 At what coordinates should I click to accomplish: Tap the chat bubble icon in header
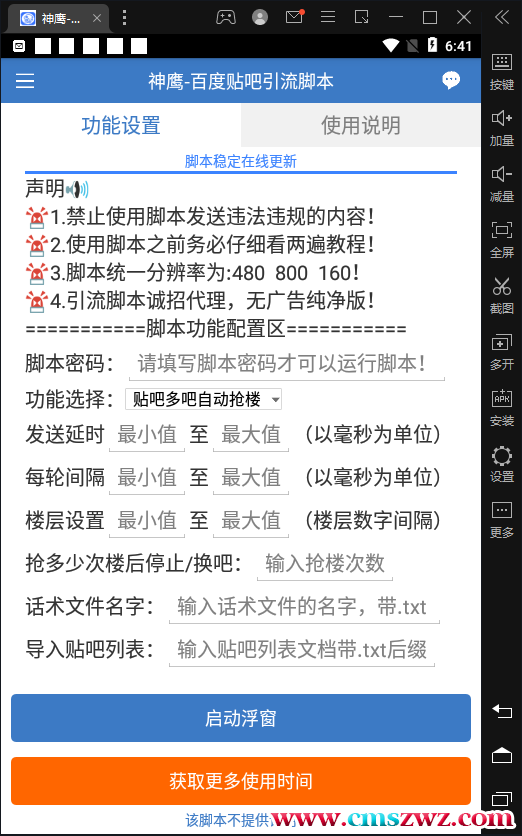click(451, 80)
